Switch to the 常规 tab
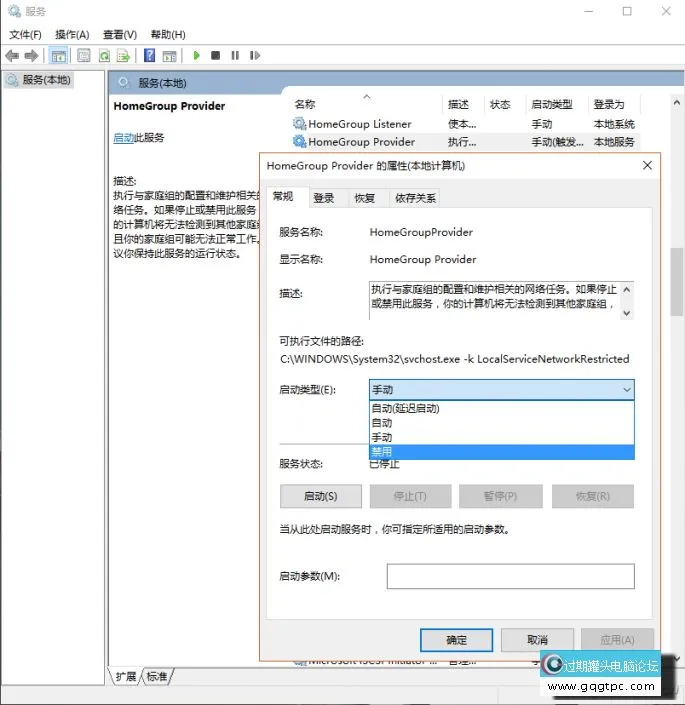The image size is (685, 705). click(x=287, y=196)
